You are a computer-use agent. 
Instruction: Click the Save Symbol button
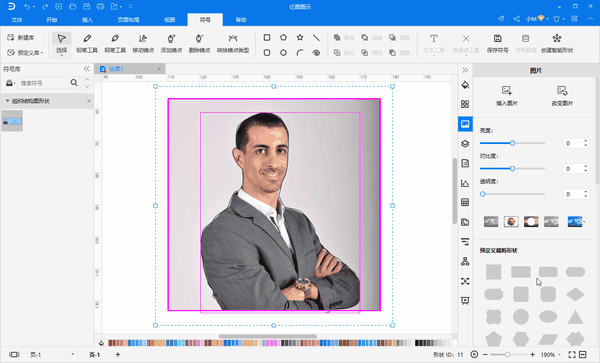pyautogui.click(x=497, y=43)
